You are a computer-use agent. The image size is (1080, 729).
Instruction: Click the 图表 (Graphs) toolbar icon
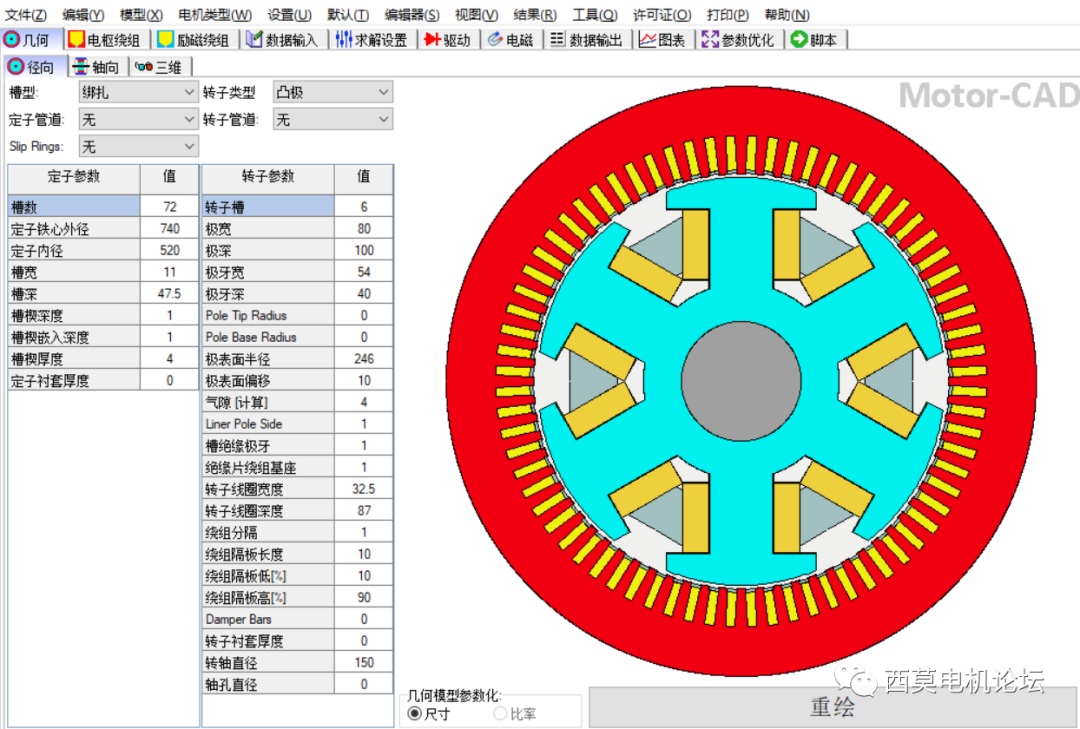point(662,40)
